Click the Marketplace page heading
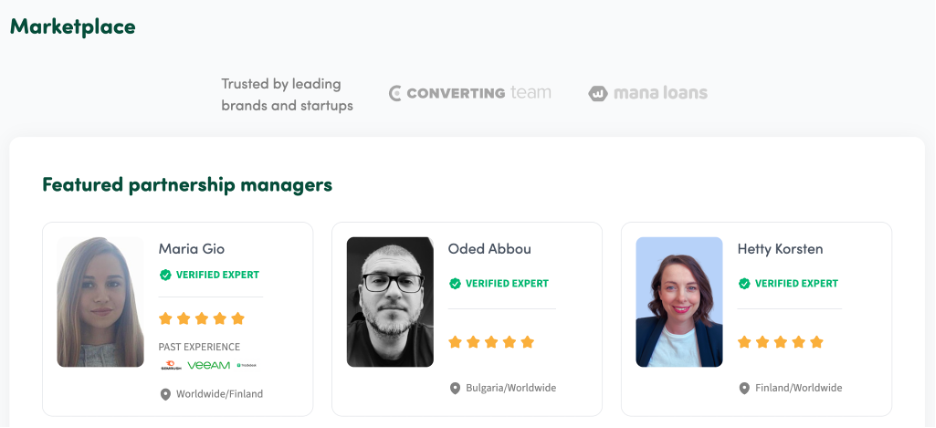The width and height of the screenshot is (936, 428). click(x=73, y=27)
